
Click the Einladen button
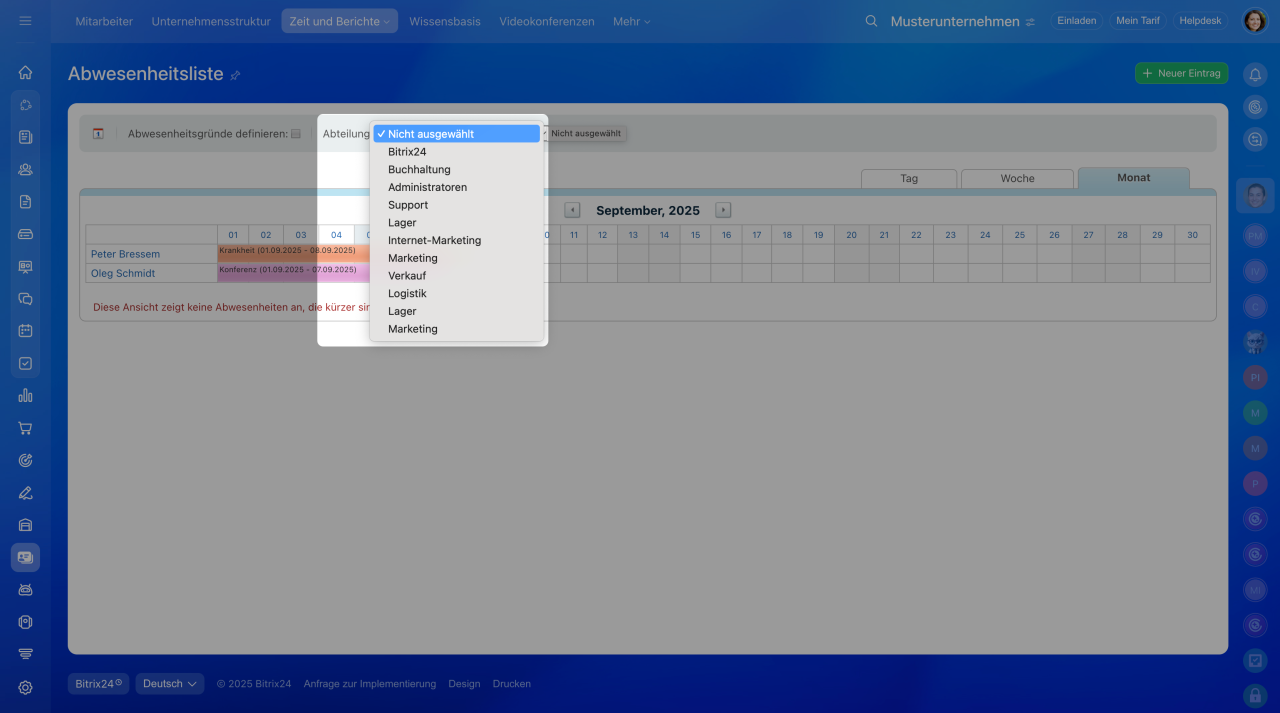click(1076, 21)
